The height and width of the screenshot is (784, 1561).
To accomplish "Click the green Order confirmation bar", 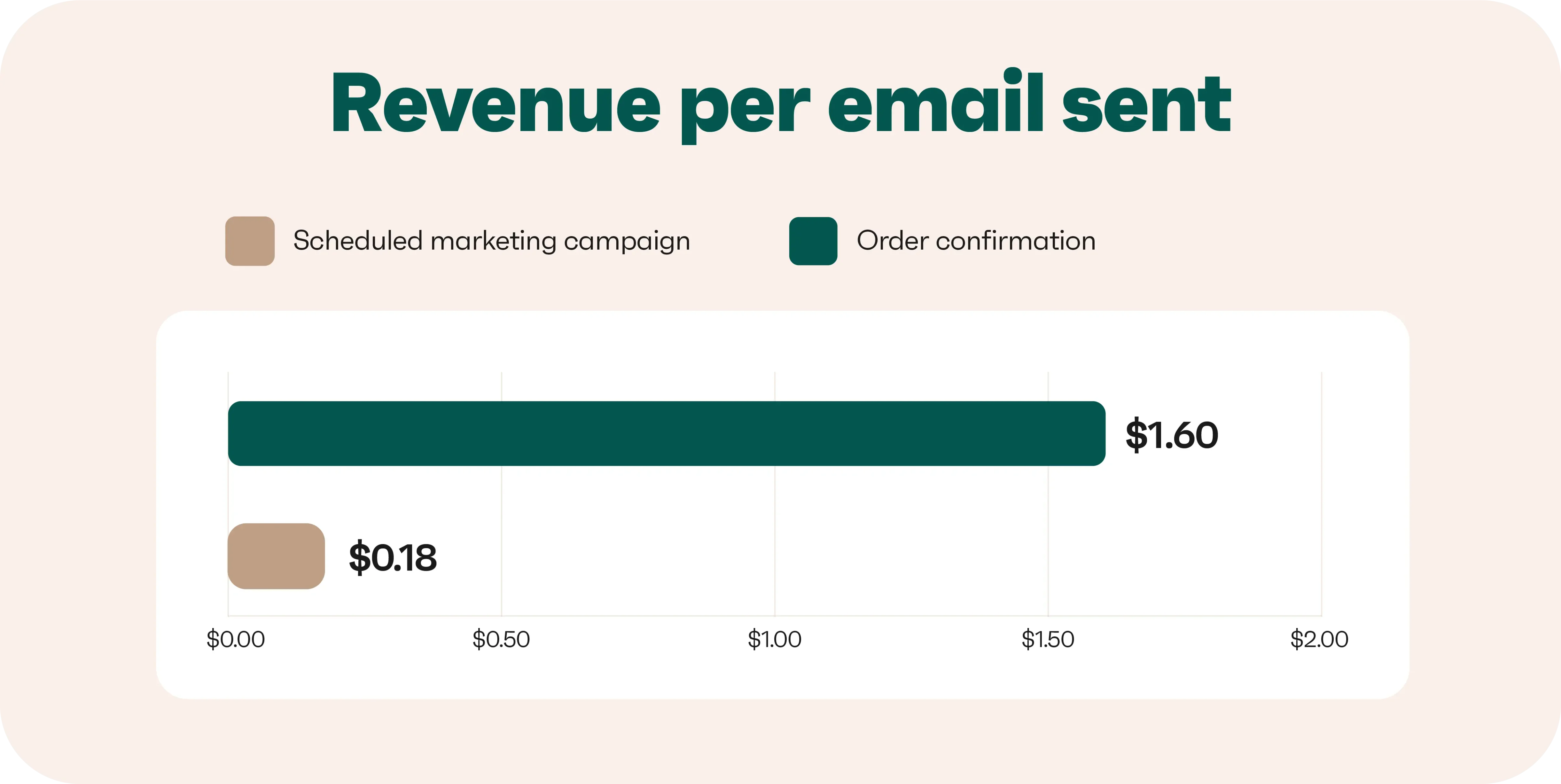I will pos(667,433).
